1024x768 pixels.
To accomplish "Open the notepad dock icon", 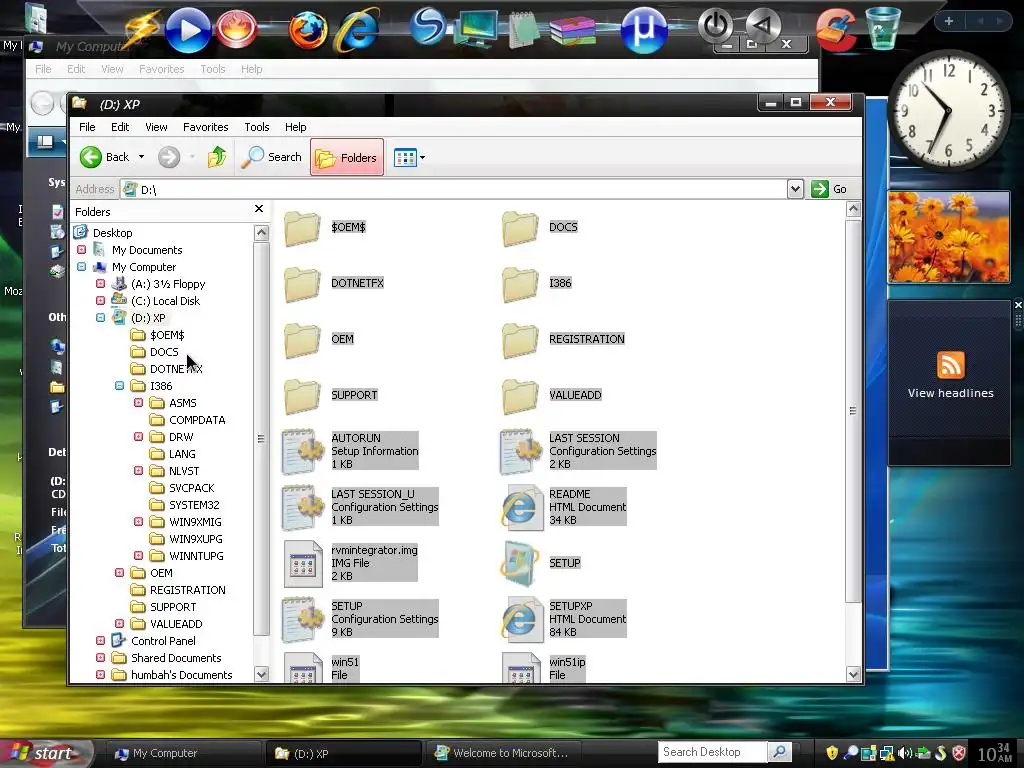I will pyautogui.click(x=524, y=29).
